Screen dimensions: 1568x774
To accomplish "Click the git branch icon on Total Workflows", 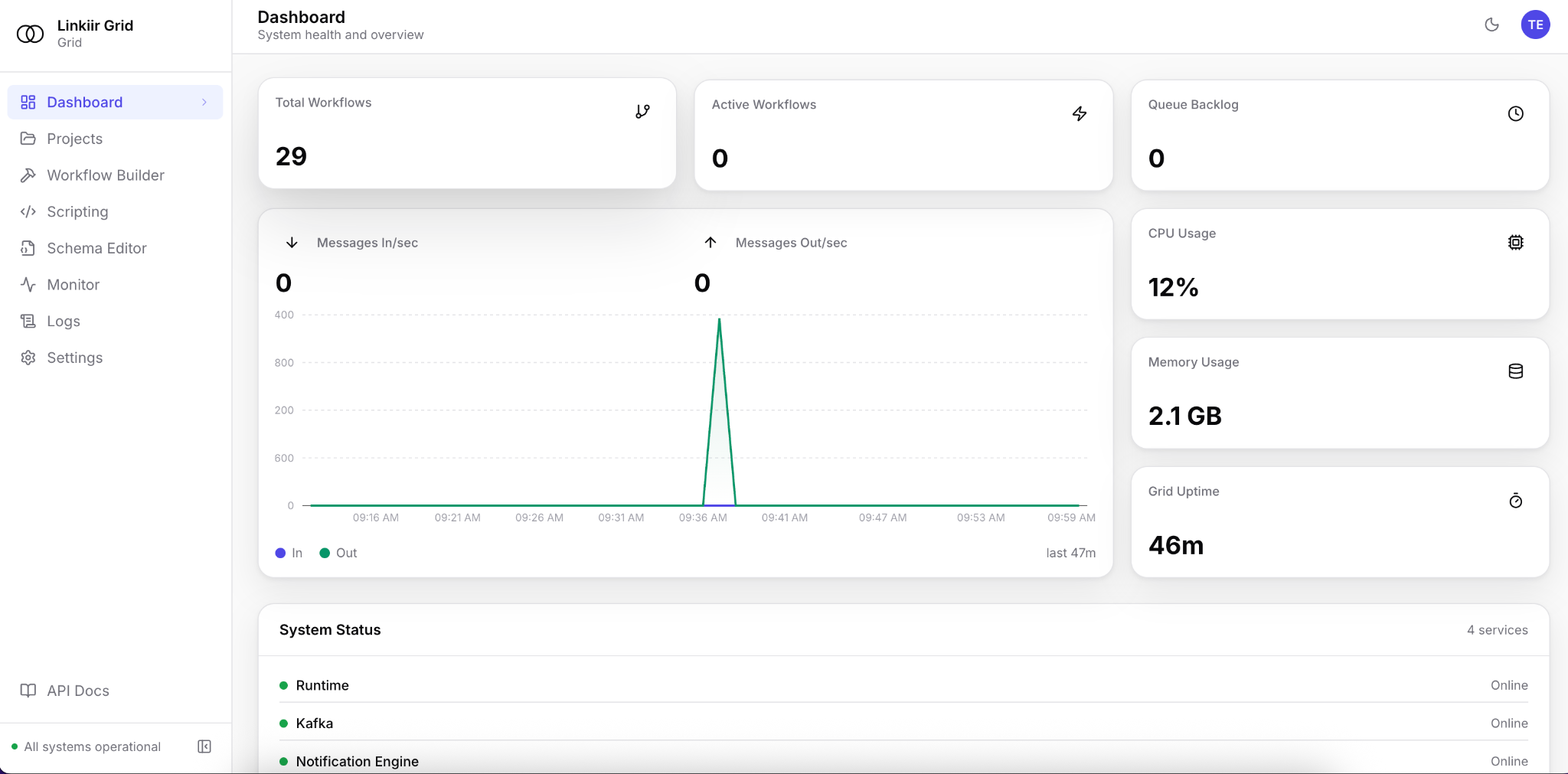I will click(642, 112).
